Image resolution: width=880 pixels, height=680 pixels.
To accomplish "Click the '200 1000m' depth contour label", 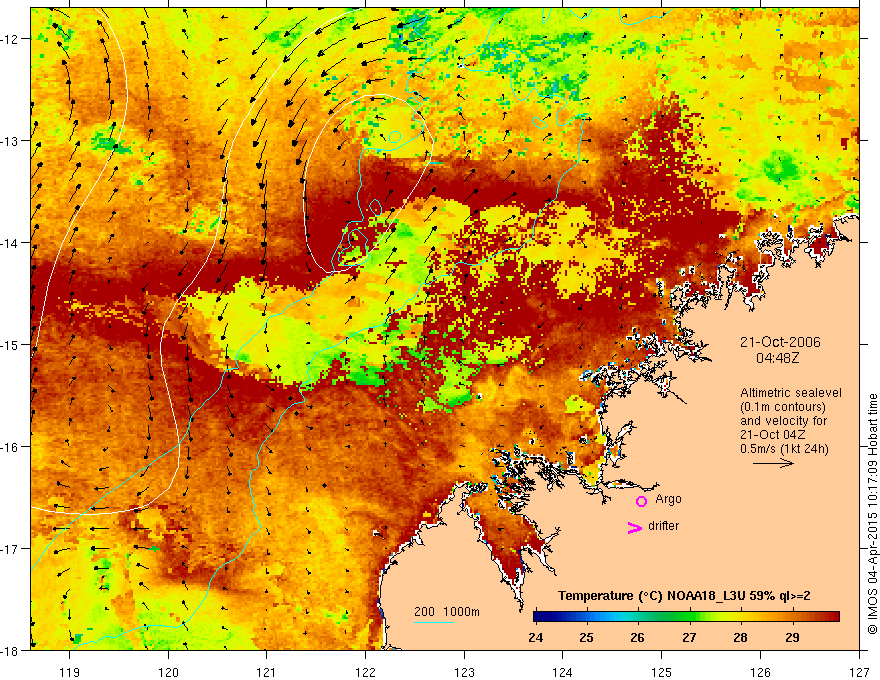I will 447,612.
